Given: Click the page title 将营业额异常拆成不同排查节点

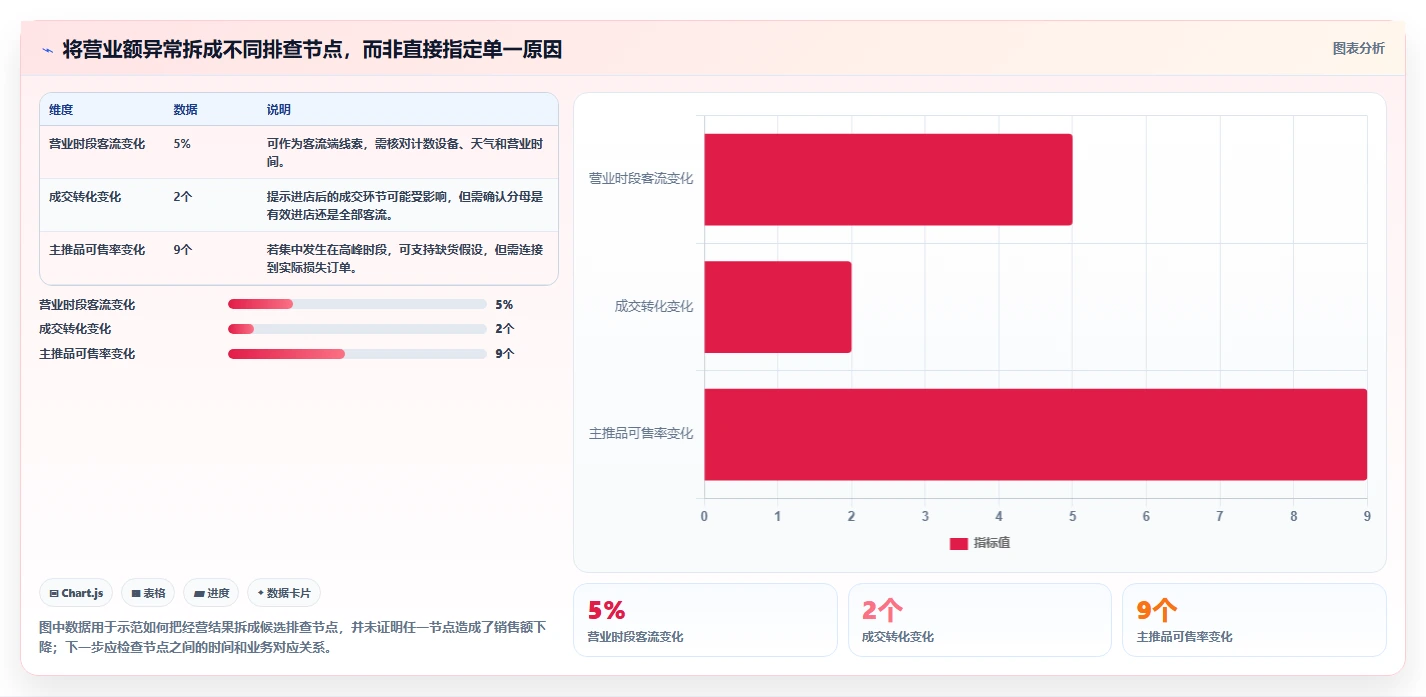Looking at the screenshot, I should [x=312, y=49].
